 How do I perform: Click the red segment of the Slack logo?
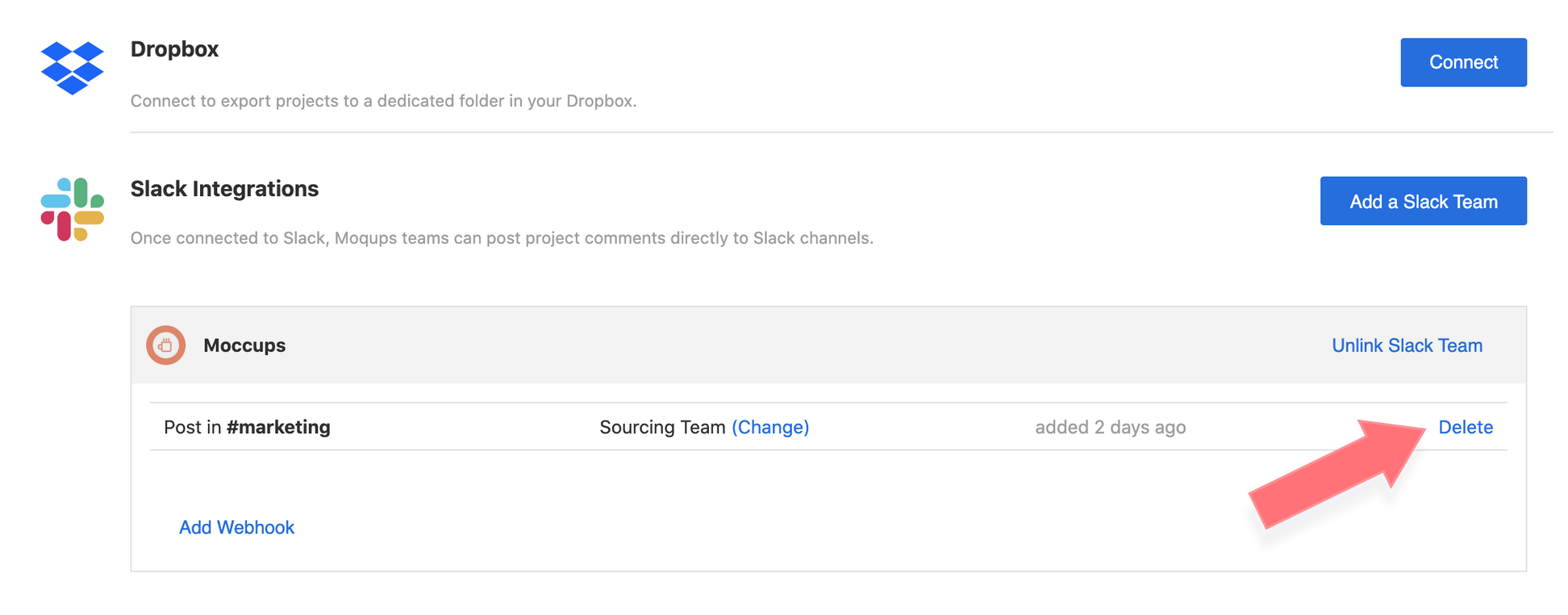[63, 224]
